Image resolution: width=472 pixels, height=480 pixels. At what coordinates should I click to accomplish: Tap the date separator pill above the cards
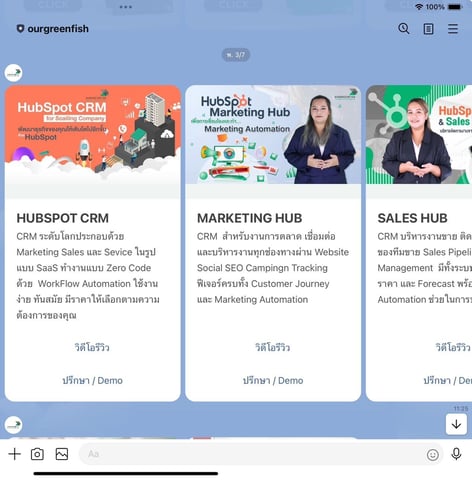point(236,55)
